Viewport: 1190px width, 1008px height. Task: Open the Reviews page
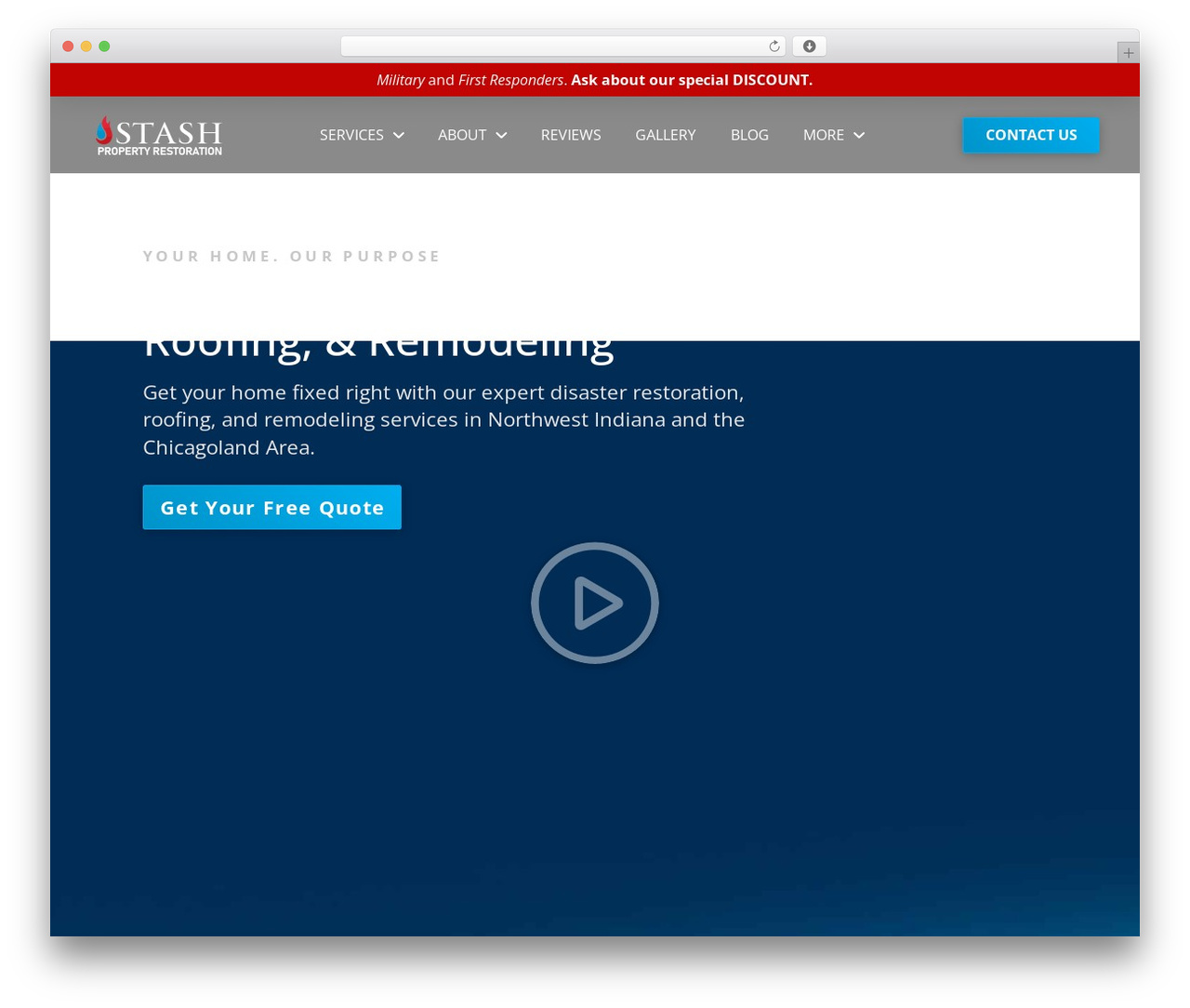pos(571,135)
